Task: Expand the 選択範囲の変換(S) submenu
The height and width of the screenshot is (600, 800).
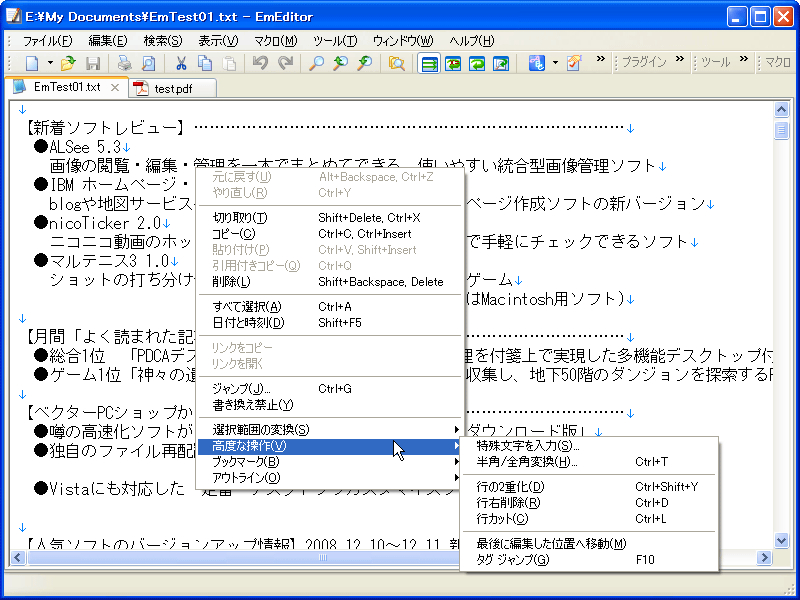Action: [x=330, y=430]
